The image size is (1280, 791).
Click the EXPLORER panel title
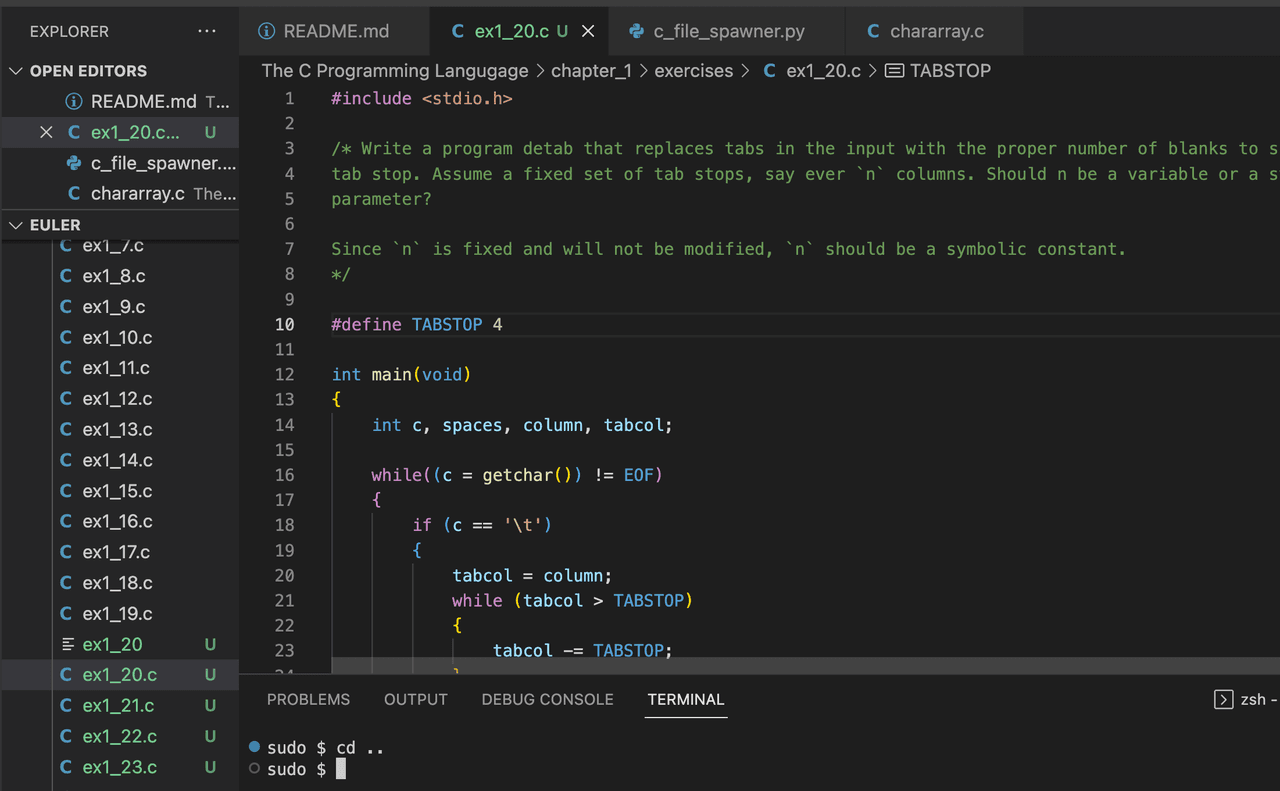point(69,31)
